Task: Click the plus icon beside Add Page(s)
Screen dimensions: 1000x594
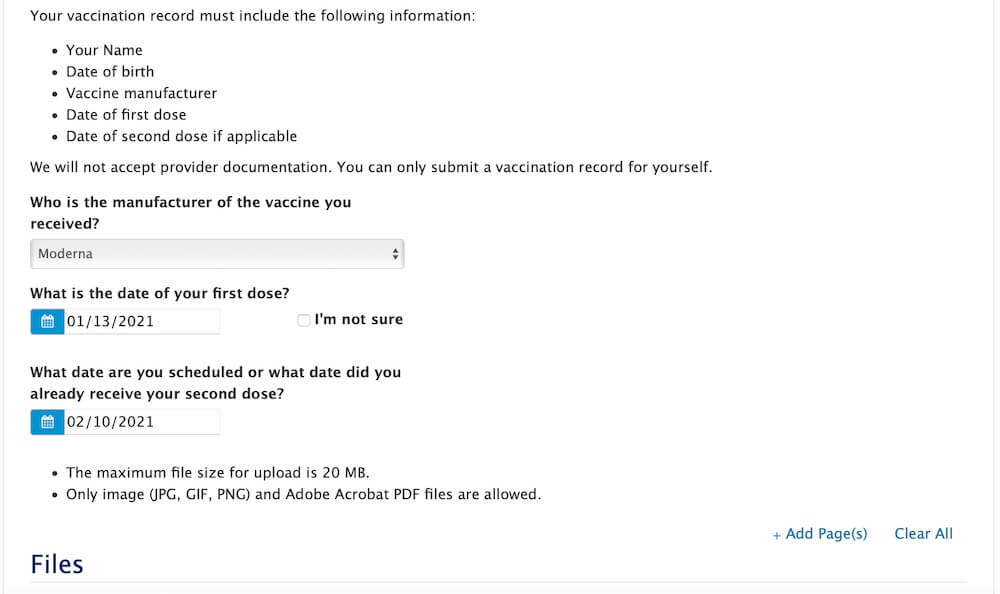Action: 776,535
